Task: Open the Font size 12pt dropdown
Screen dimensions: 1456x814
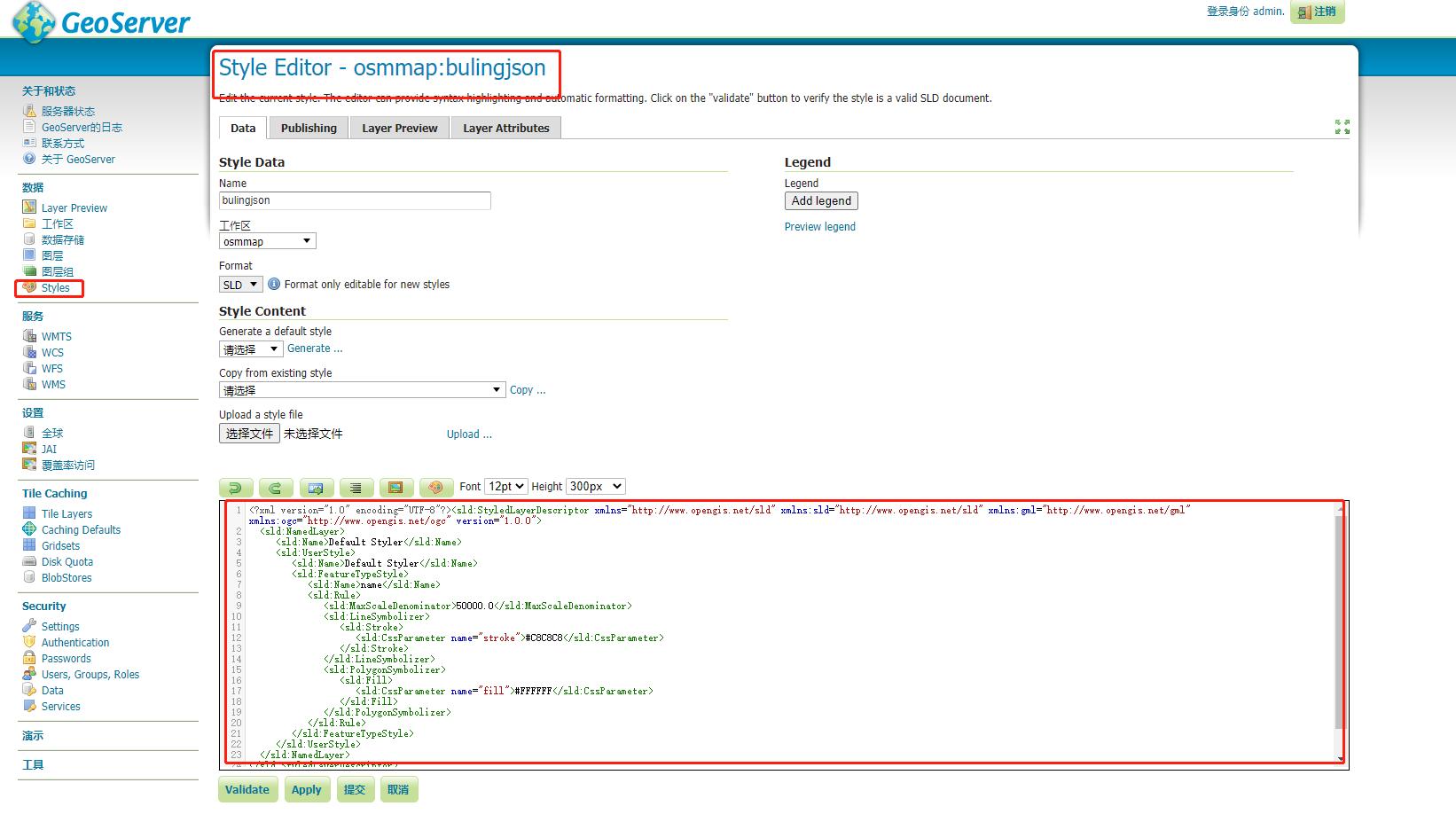Action: 506,487
